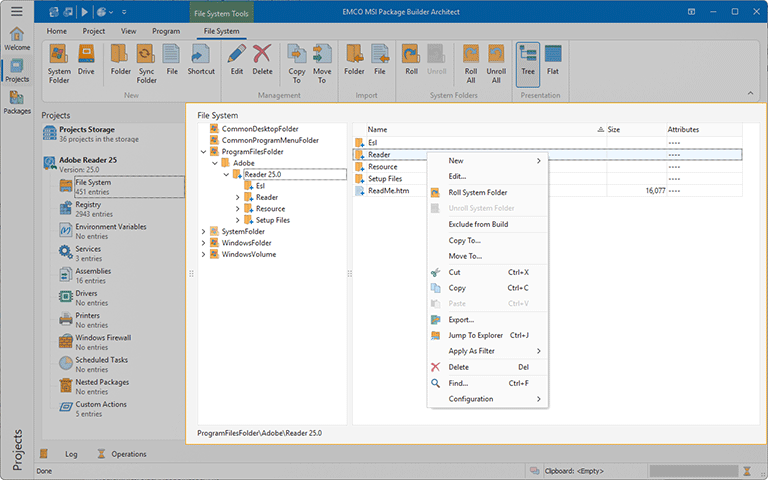This screenshot has height=480, width=768.
Task: Expand the Resource folder in tree
Action: (238, 209)
